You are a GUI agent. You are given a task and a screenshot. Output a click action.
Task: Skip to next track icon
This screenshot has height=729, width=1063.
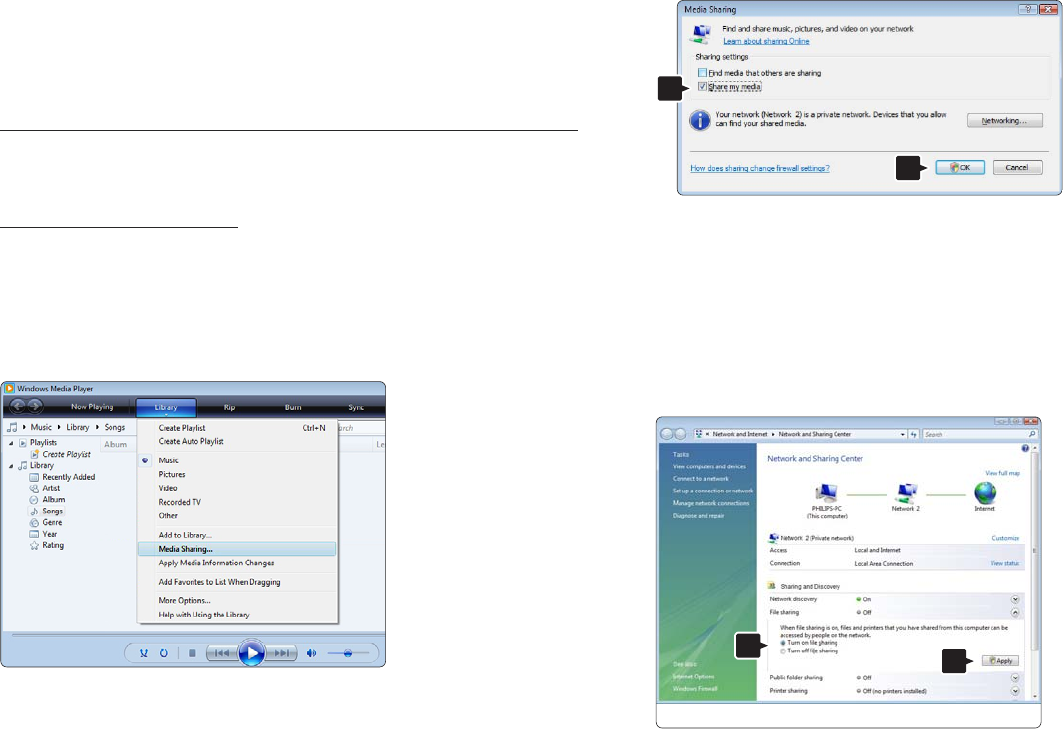[284, 653]
